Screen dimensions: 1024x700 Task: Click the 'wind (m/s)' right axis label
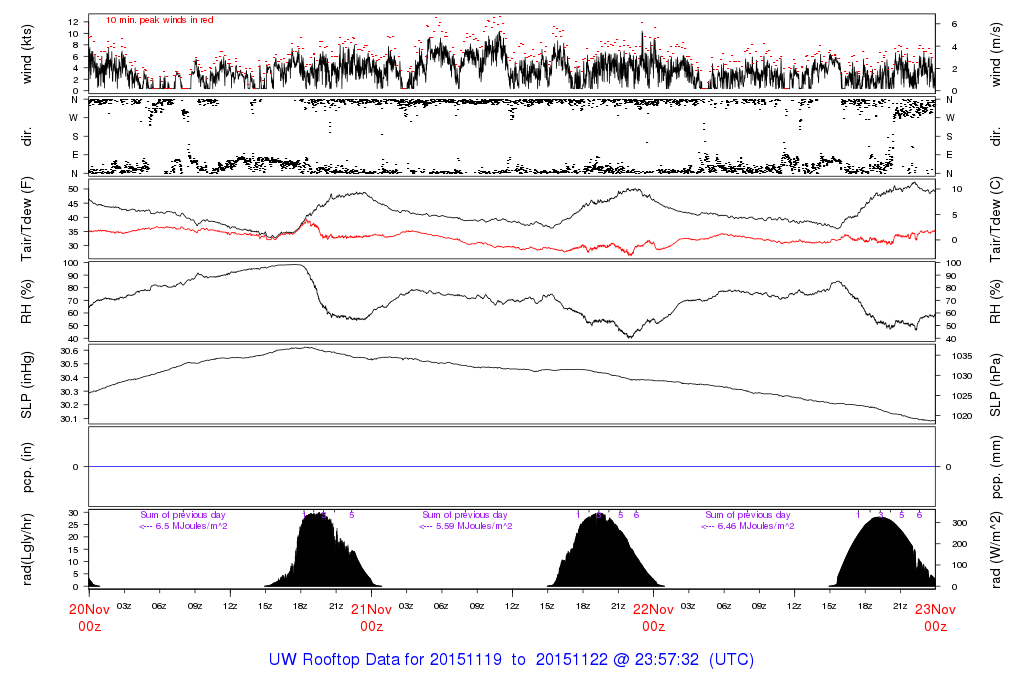(x=996, y=53)
